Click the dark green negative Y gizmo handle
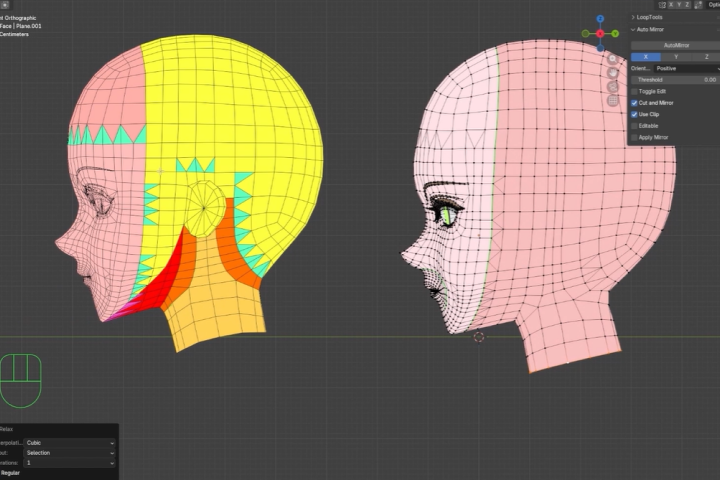The width and height of the screenshot is (720, 480). point(585,34)
